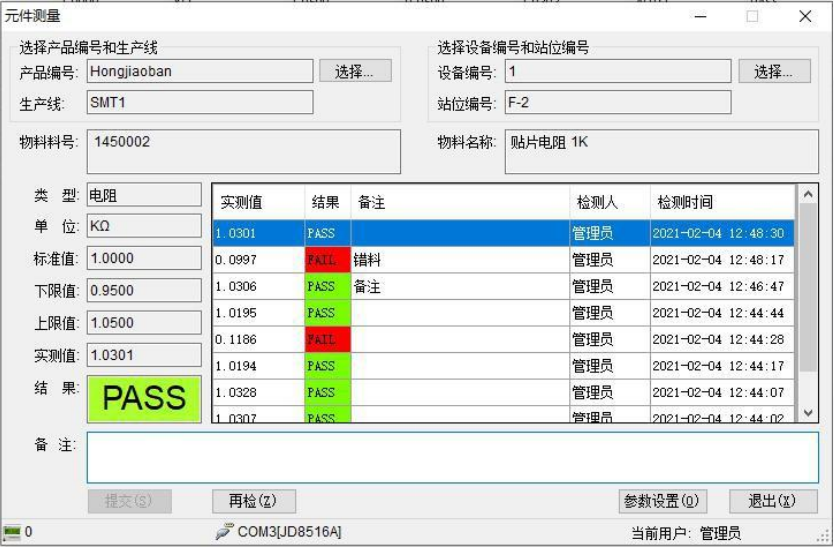The width and height of the screenshot is (834, 547).
Task: Click the 结果 column header
Action: [x=326, y=202]
